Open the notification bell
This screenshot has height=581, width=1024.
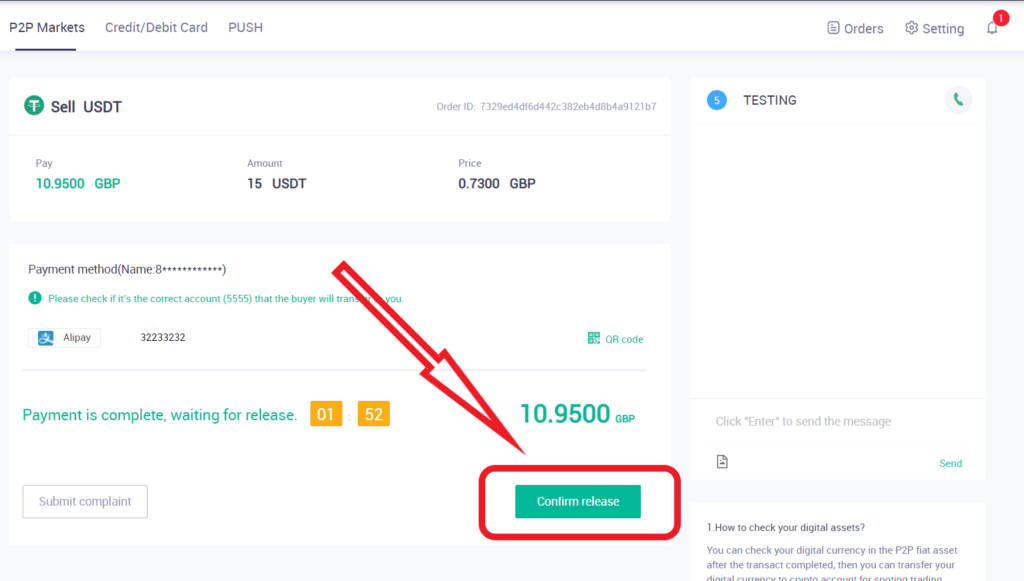click(992, 28)
